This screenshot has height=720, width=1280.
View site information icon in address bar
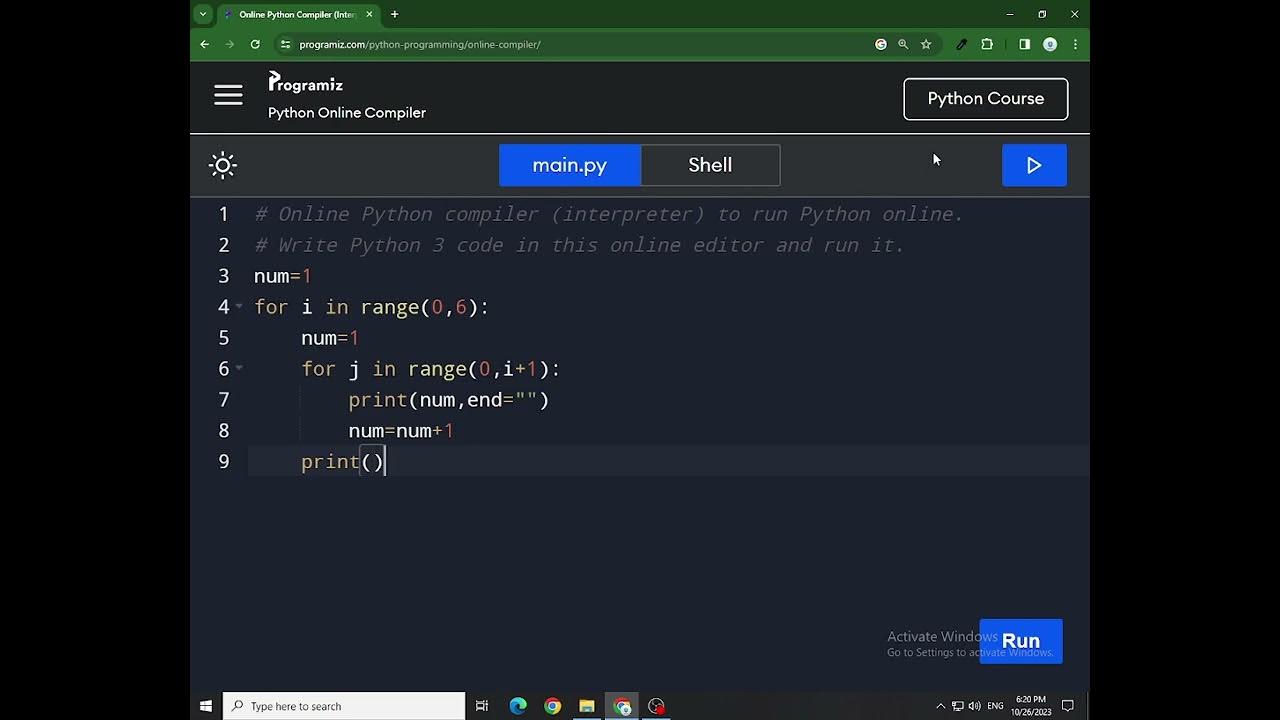click(285, 44)
